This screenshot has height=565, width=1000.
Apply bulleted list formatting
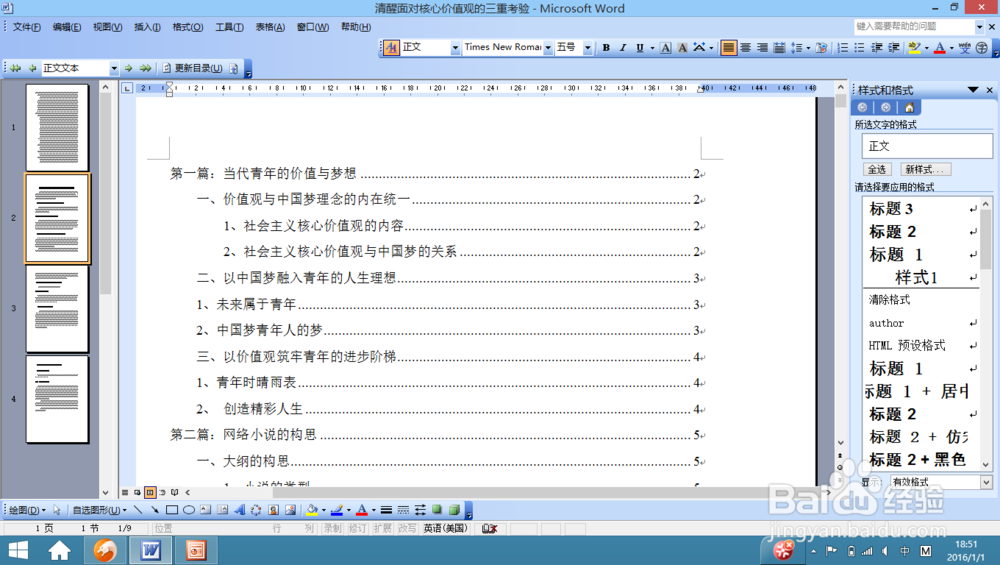pos(860,48)
